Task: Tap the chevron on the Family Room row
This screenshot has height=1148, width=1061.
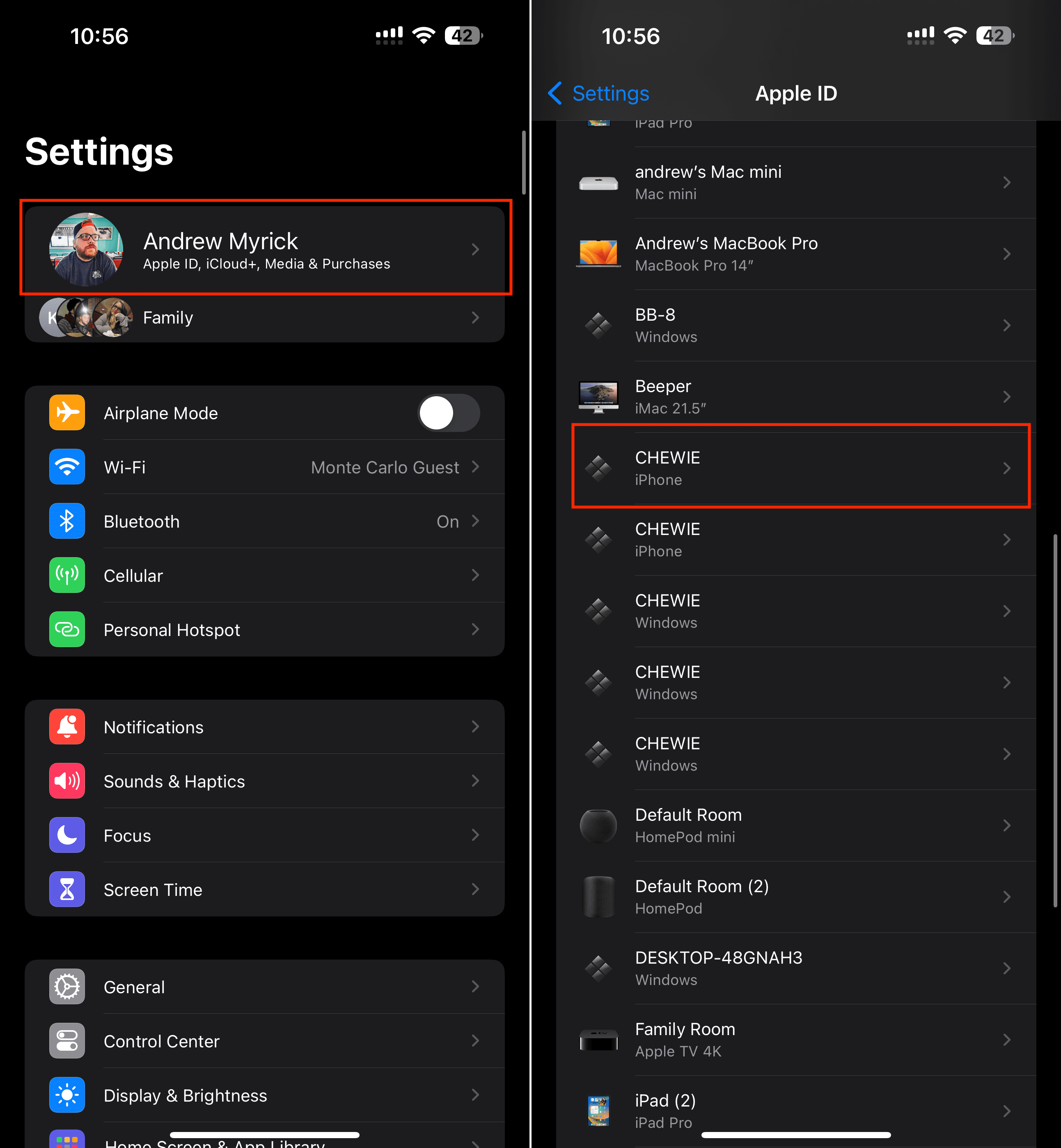Action: click(x=1007, y=1040)
